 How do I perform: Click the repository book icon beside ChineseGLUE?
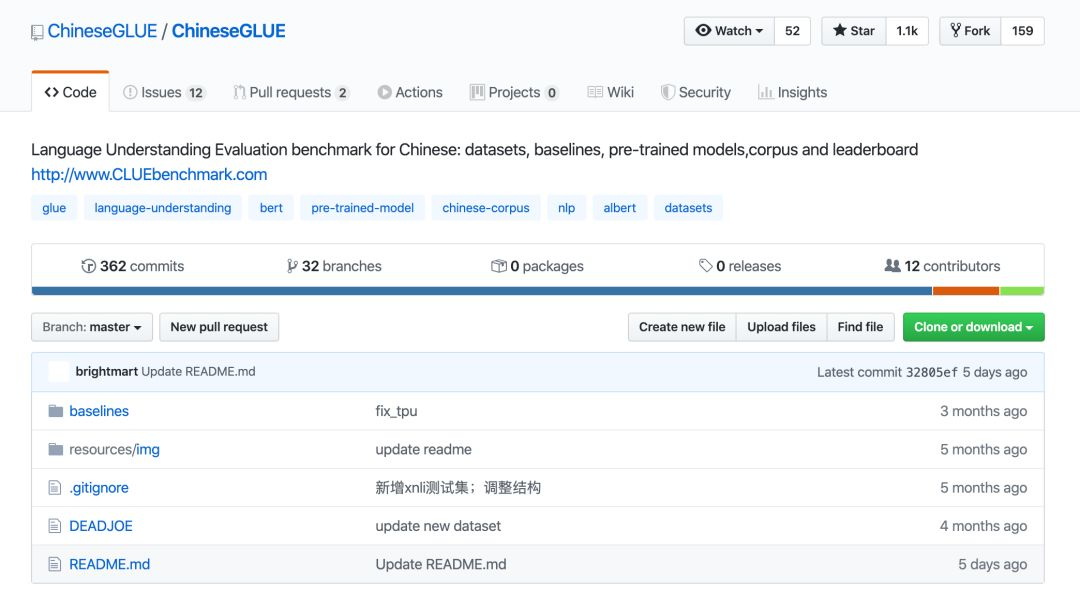pos(37,32)
